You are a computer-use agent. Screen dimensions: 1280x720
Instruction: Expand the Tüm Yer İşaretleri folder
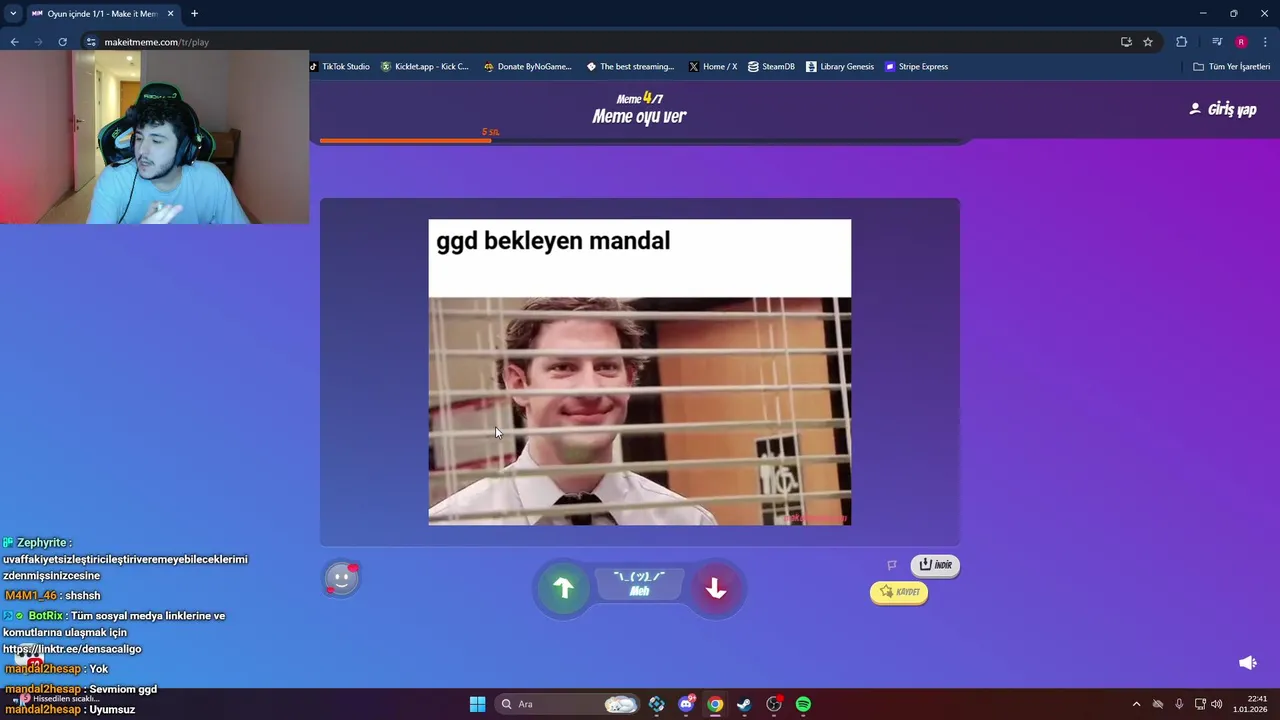1231,67
